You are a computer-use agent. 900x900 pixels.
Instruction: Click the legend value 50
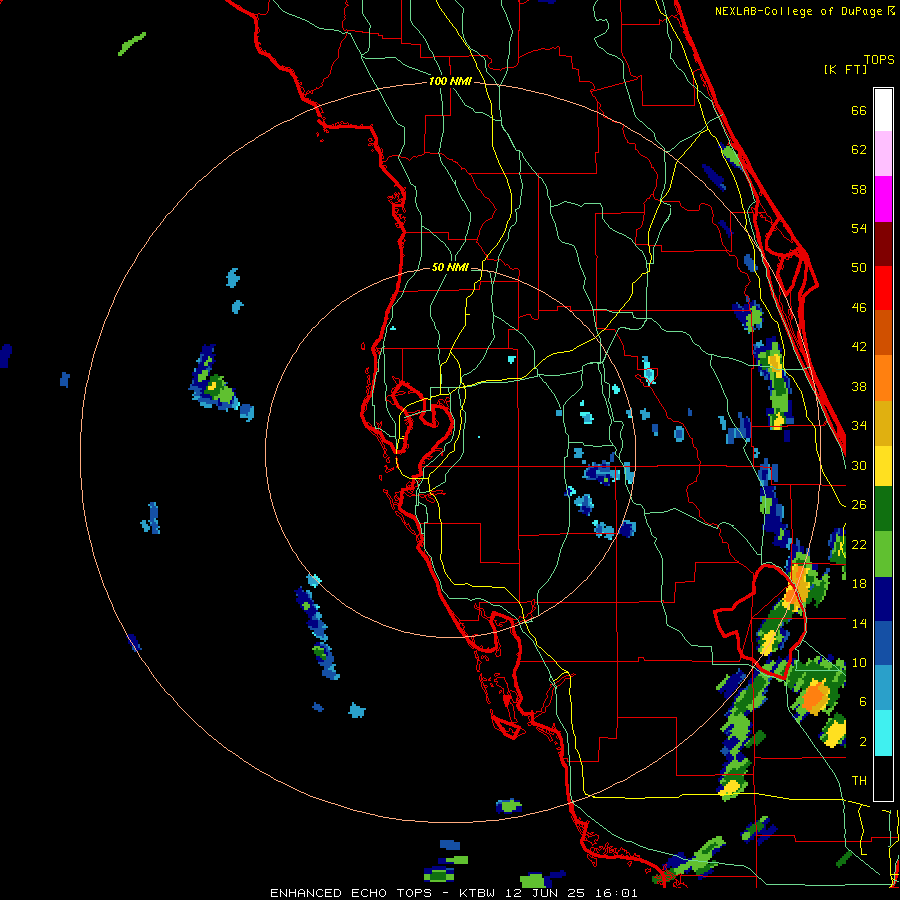pyautogui.click(x=859, y=268)
